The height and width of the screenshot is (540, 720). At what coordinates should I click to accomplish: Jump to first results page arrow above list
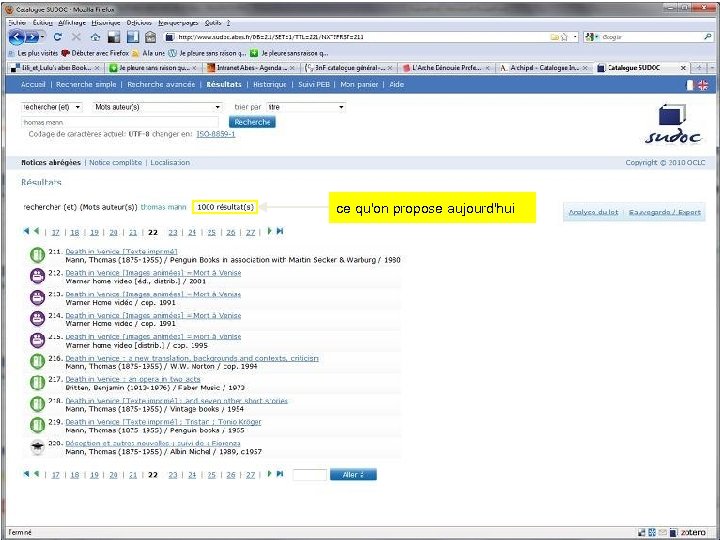point(26,231)
